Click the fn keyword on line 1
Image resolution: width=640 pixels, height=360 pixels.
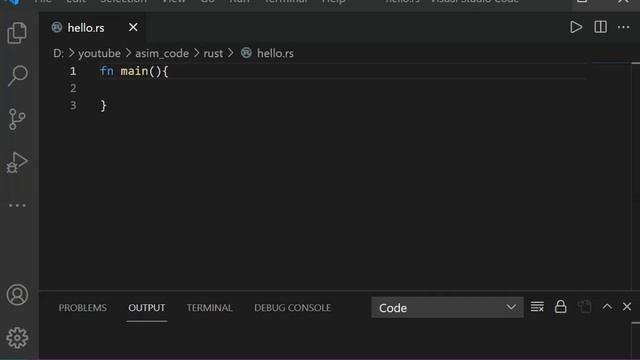pyautogui.click(x=107, y=71)
